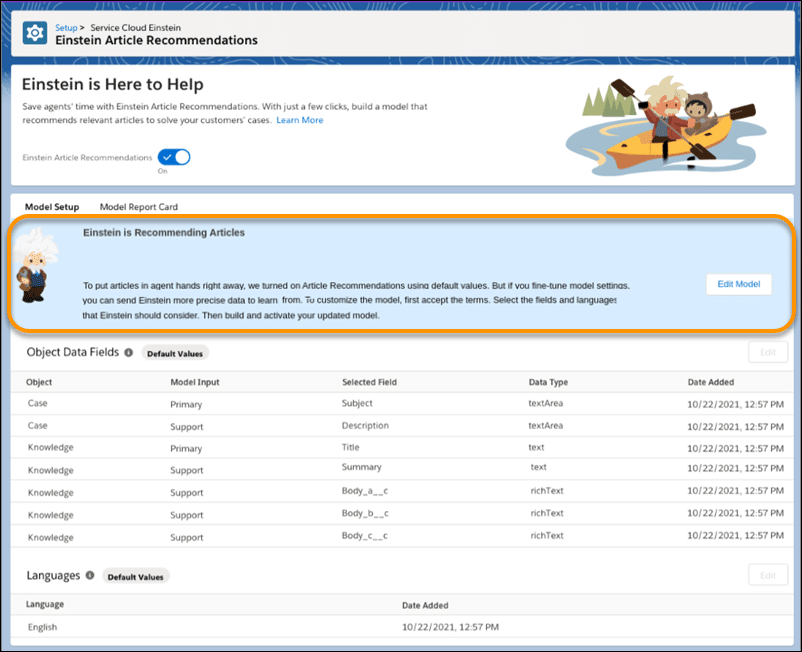This screenshot has width=802, height=652.
Task: Click Einstein Article Recommendations page title
Action: click(x=157, y=40)
